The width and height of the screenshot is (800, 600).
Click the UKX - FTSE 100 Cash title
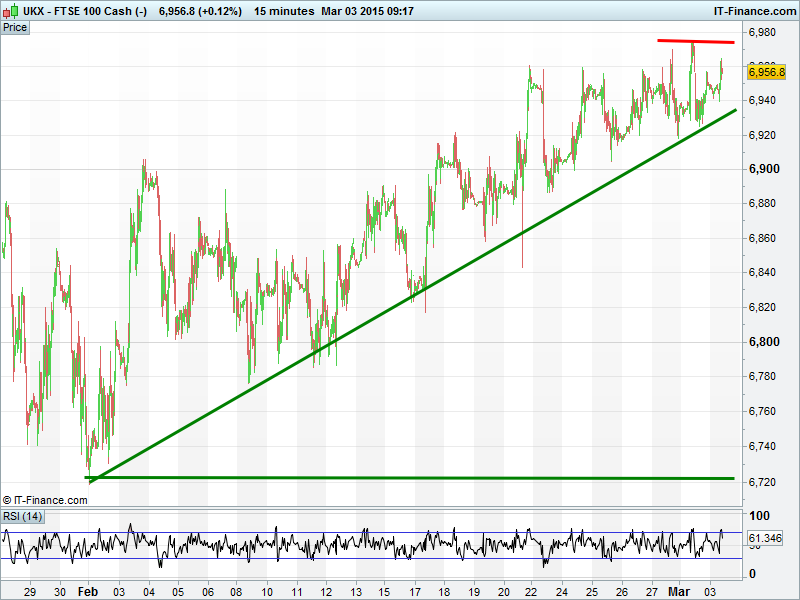point(84,10)
